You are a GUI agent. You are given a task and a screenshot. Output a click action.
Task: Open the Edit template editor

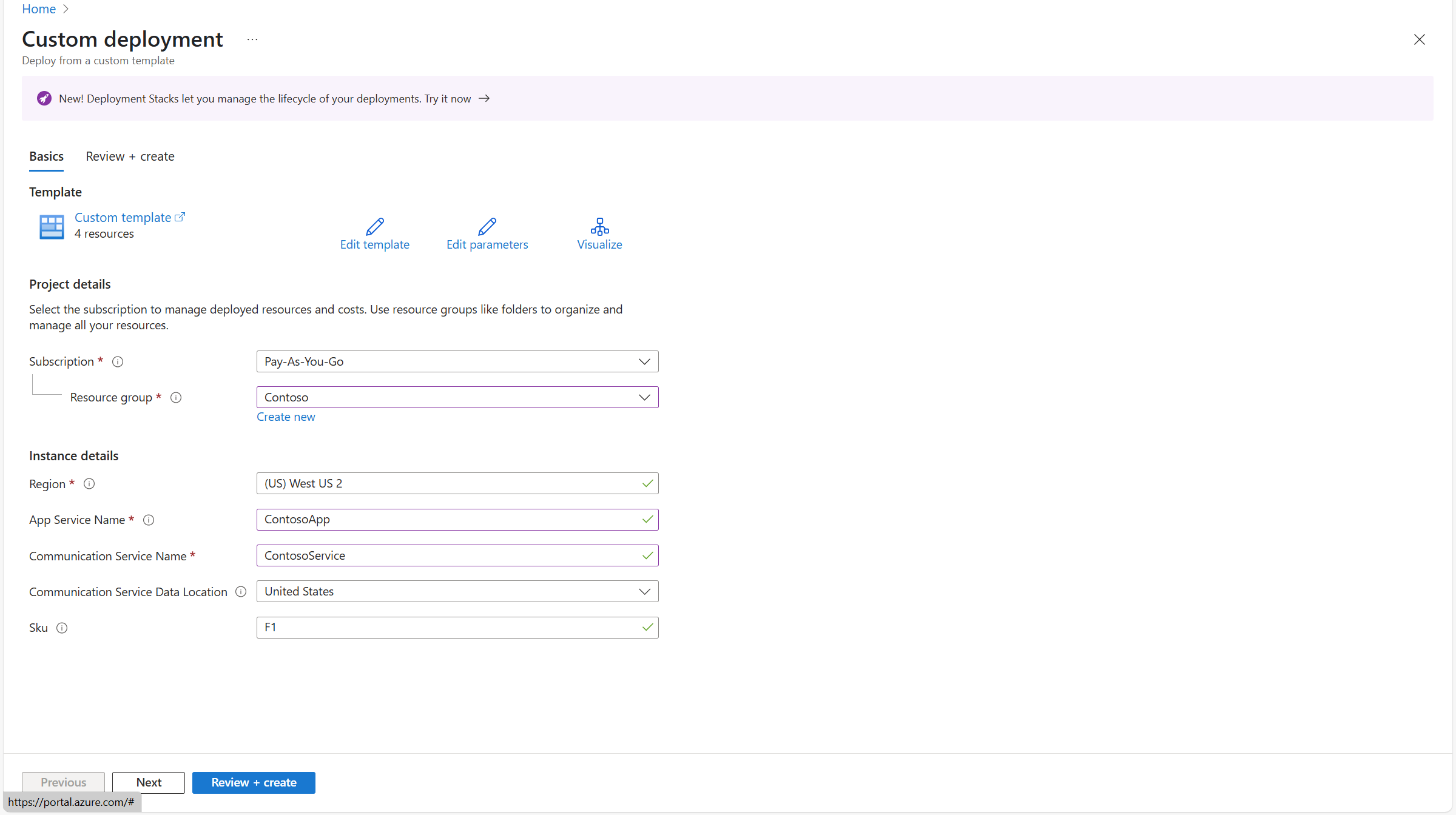[374, 233]
